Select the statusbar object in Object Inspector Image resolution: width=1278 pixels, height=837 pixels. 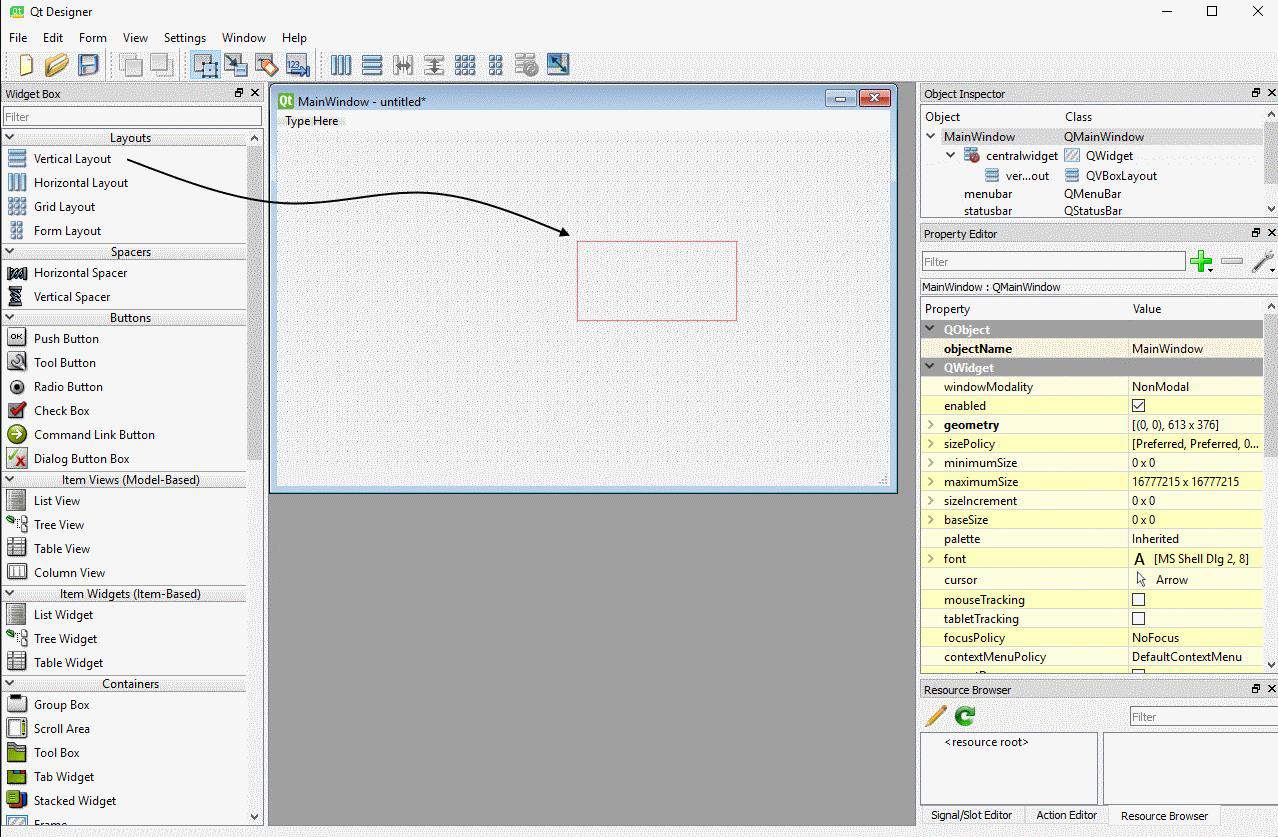tap(987, 211)
